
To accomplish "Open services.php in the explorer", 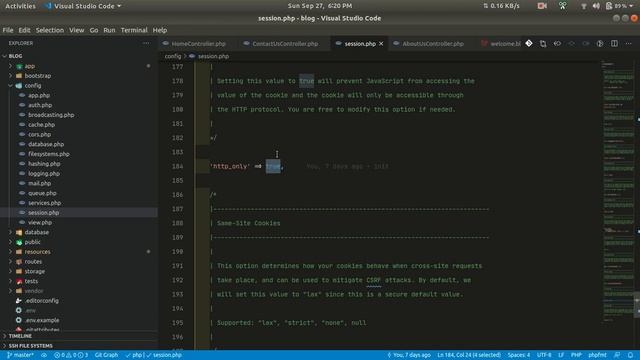I will (44, 203).
